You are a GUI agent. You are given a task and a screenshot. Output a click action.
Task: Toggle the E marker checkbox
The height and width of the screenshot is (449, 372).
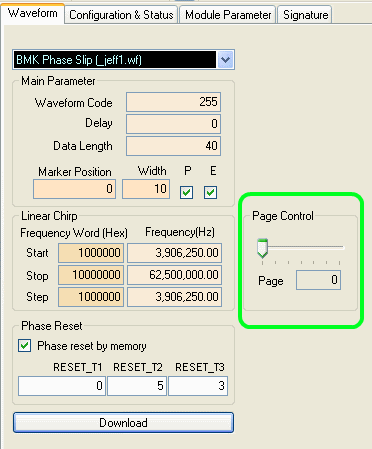[210, 192]
